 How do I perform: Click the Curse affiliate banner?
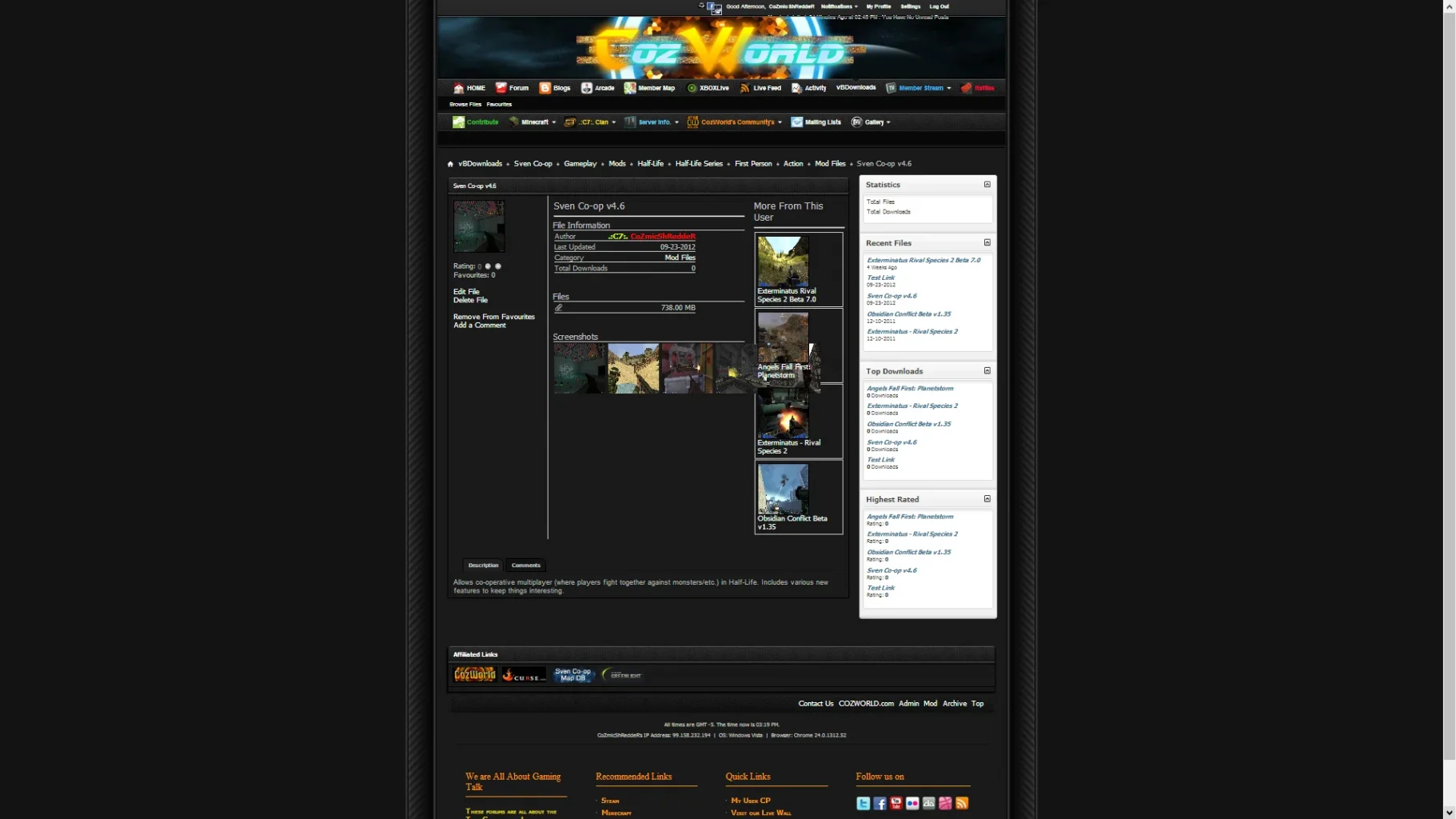pyautogui.click(x=524, y=675)
